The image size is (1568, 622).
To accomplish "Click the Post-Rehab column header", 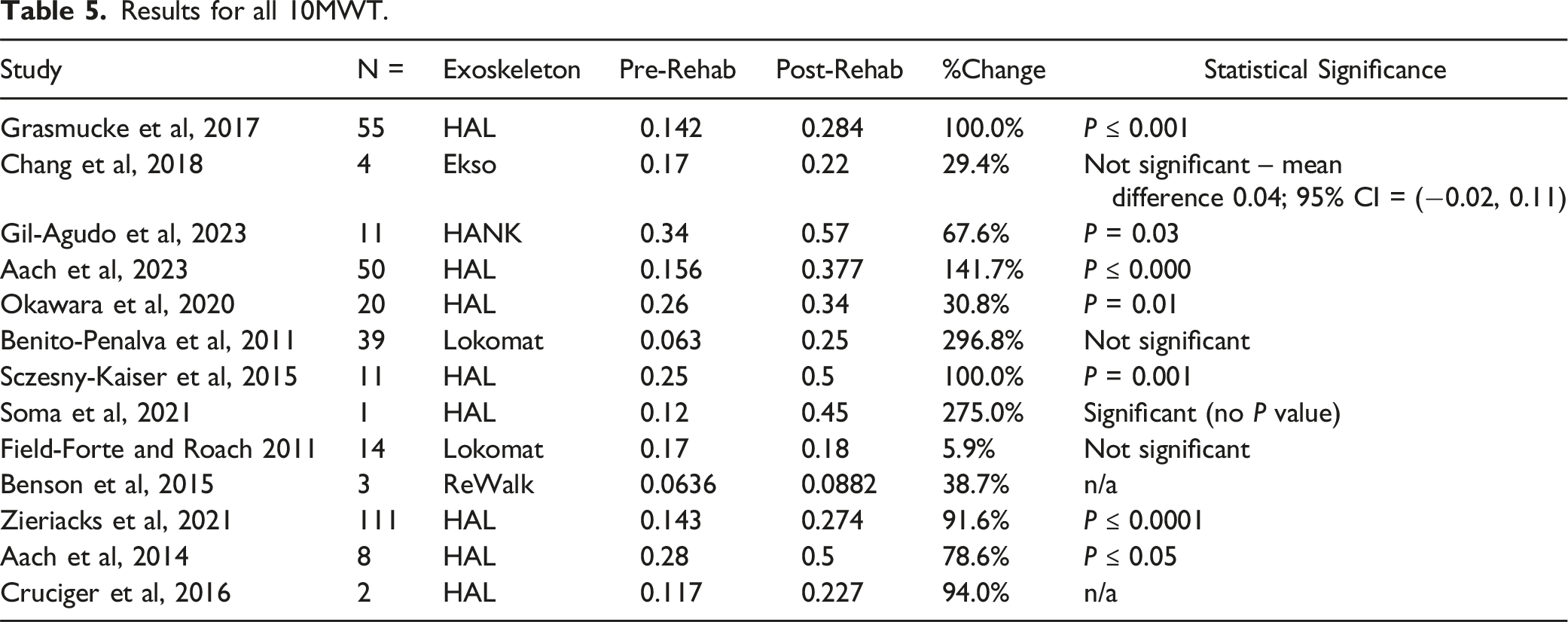I will pos(839,70).
